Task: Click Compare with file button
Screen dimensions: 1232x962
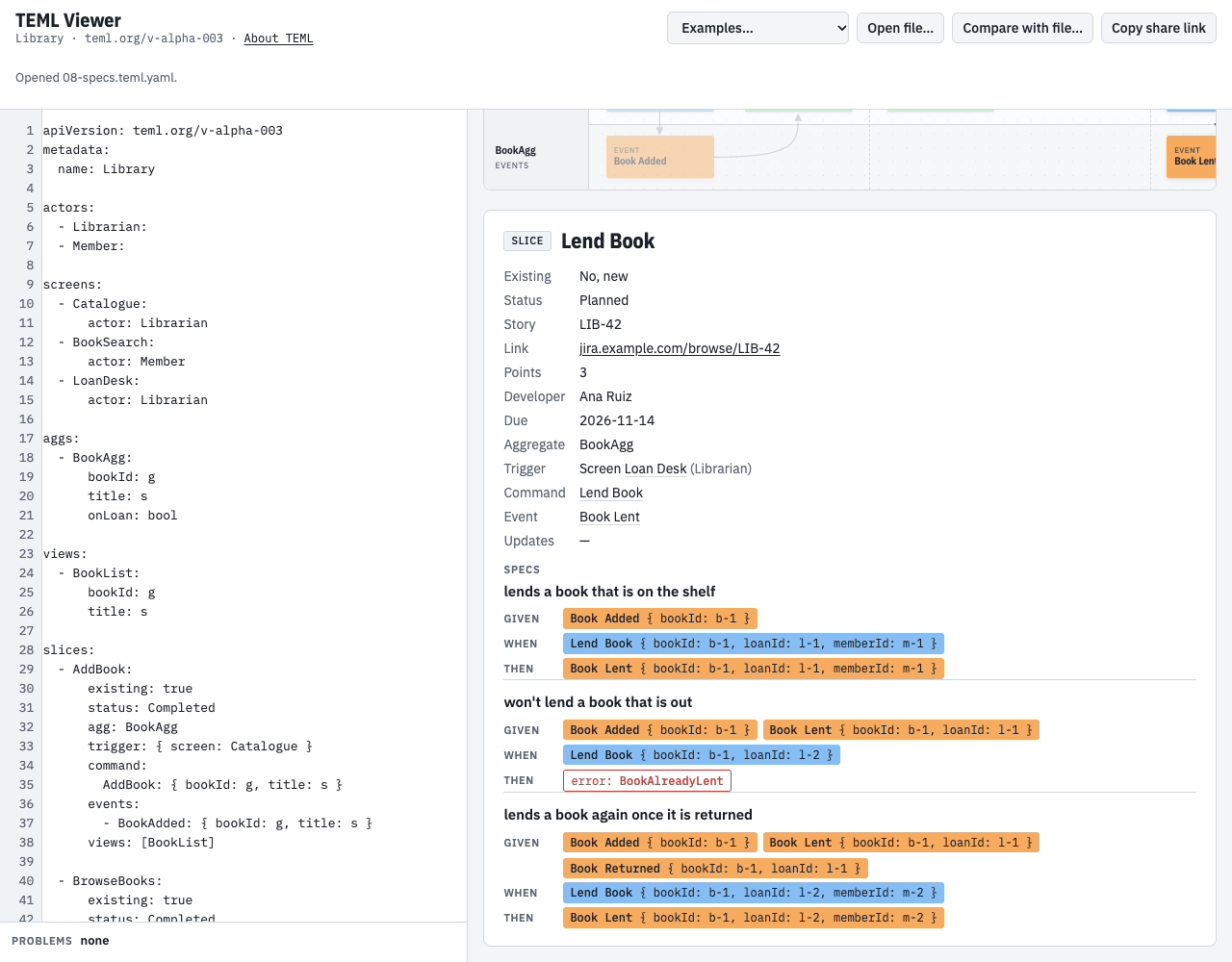Action: click(x=1022, y=28)
